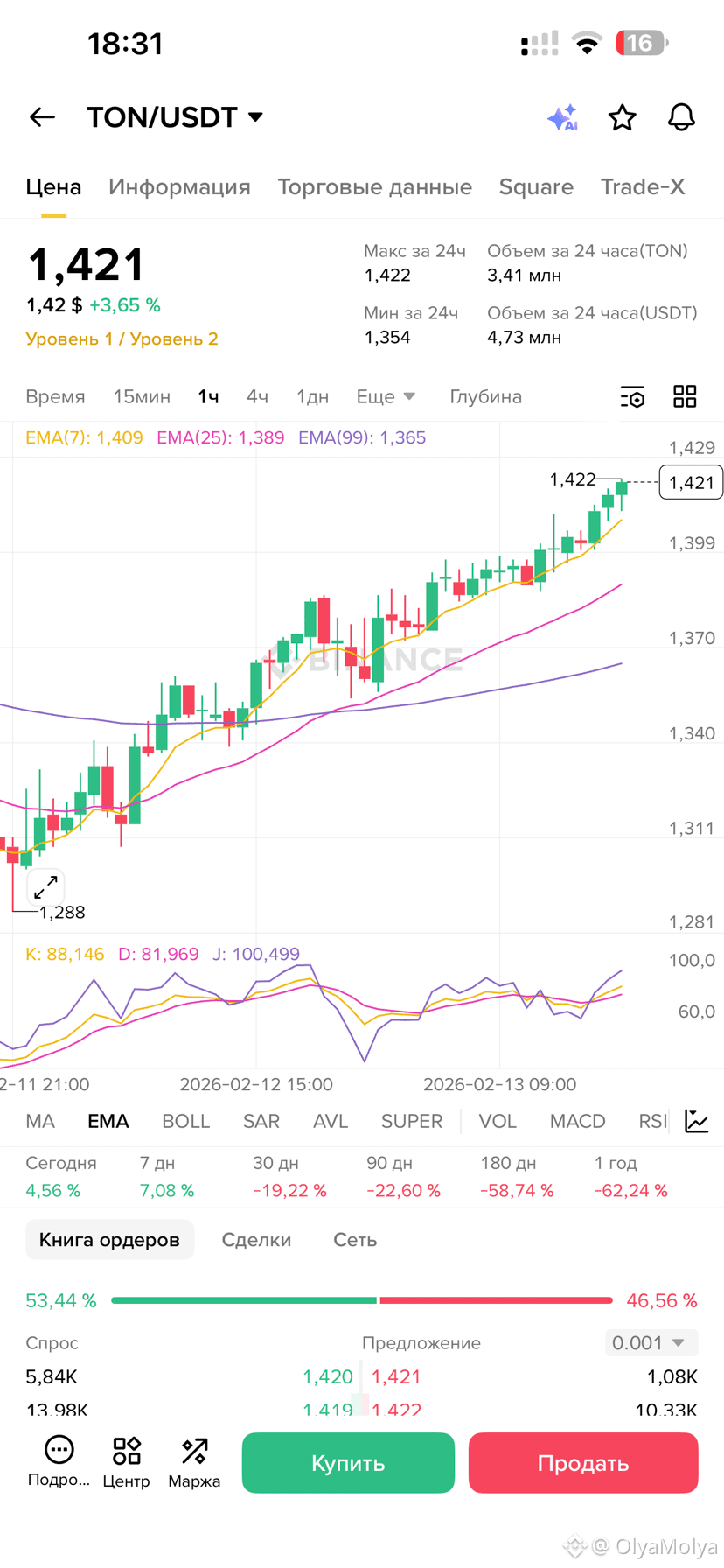
Task: Tap the 1,288 low price marker
Action: [62, 913]
